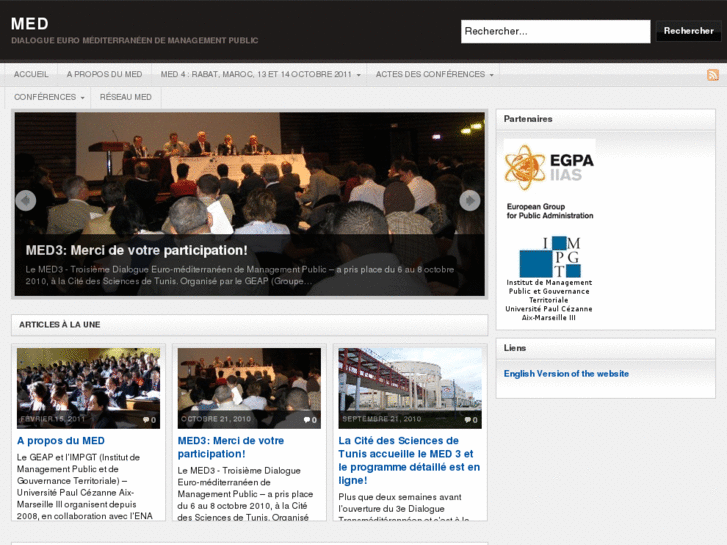The height and width of the screenshot is (545, 727).
Task: Show previous slide with left arrow
Action: (x=26, y=201)
